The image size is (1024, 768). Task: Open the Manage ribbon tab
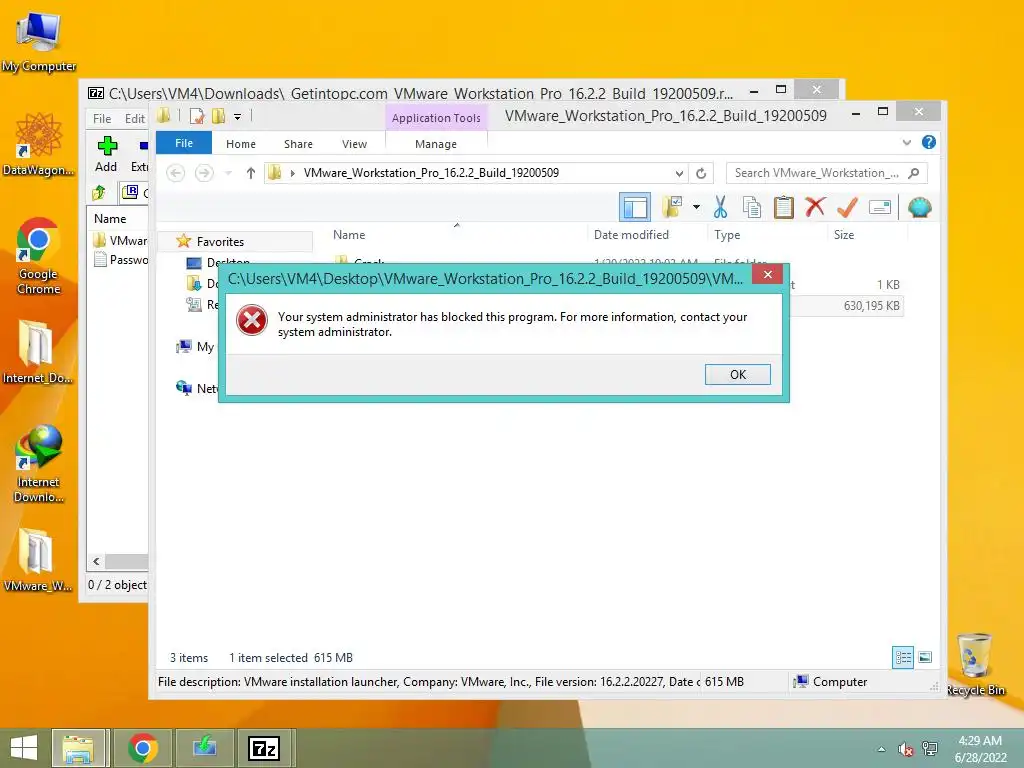click(436, 144)
